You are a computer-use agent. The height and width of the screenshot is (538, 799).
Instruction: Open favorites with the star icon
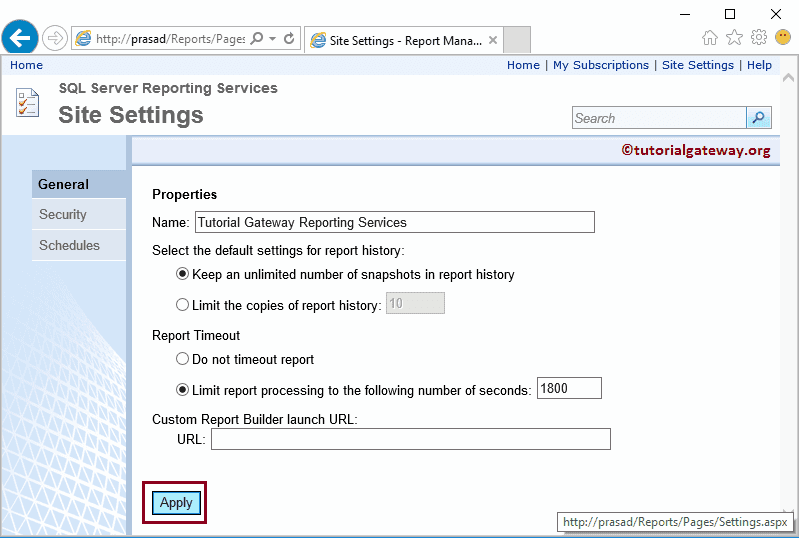734,37
